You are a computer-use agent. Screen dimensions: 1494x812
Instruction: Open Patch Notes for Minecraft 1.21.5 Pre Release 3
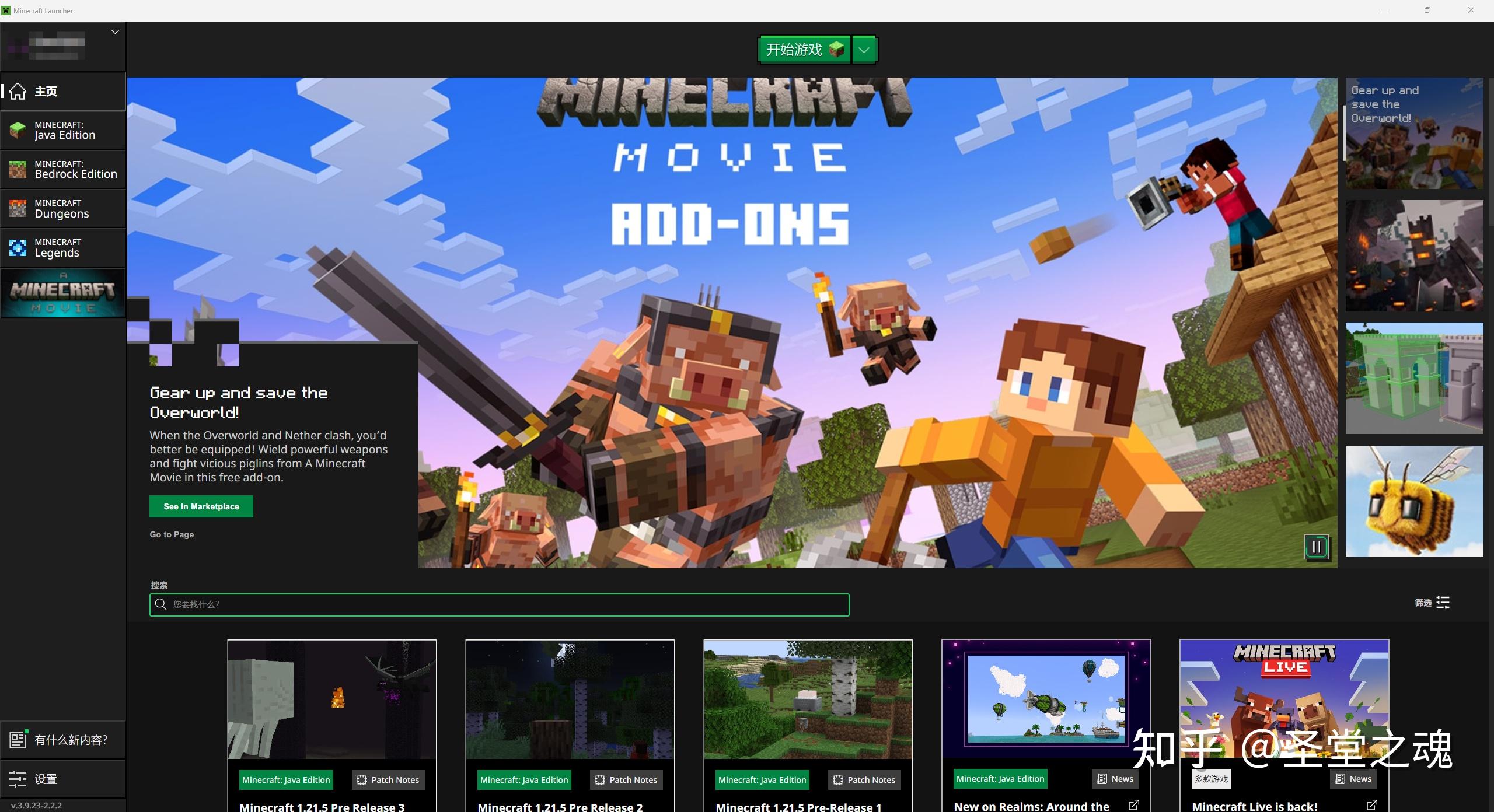tap(388, 779)
